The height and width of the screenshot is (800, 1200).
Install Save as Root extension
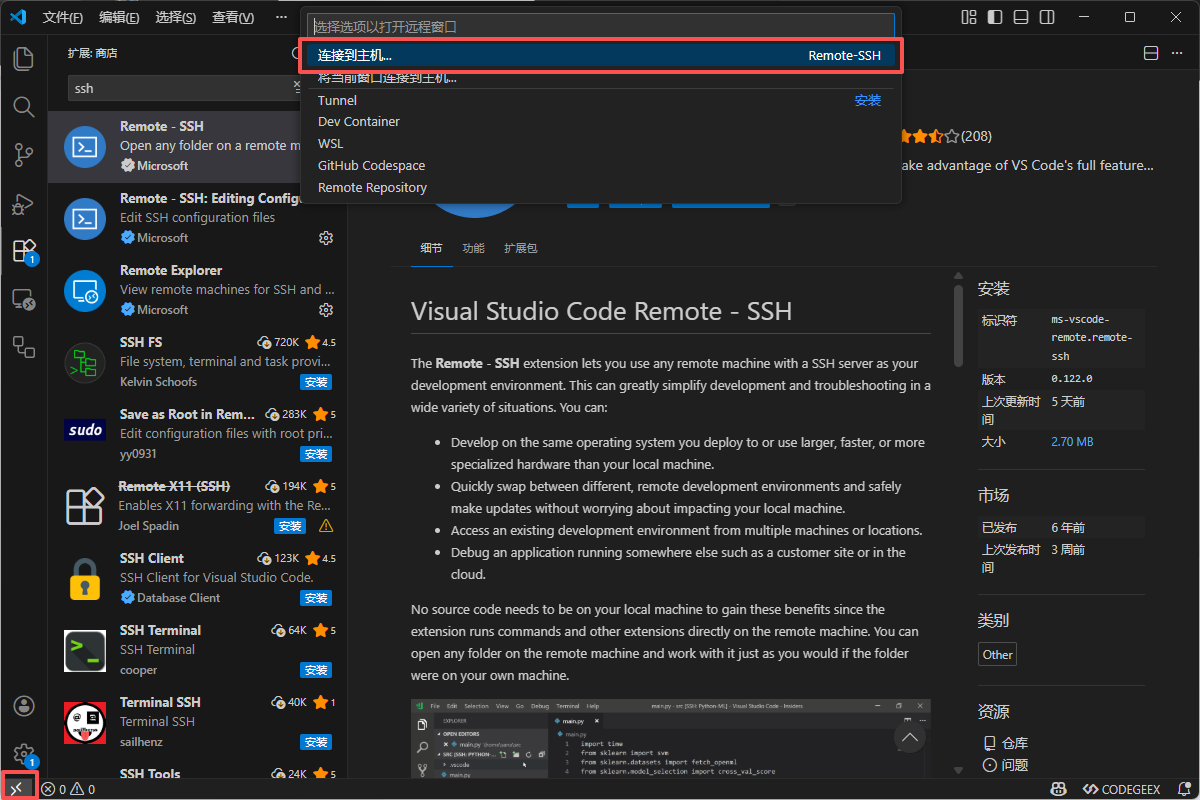pos(316,454)
